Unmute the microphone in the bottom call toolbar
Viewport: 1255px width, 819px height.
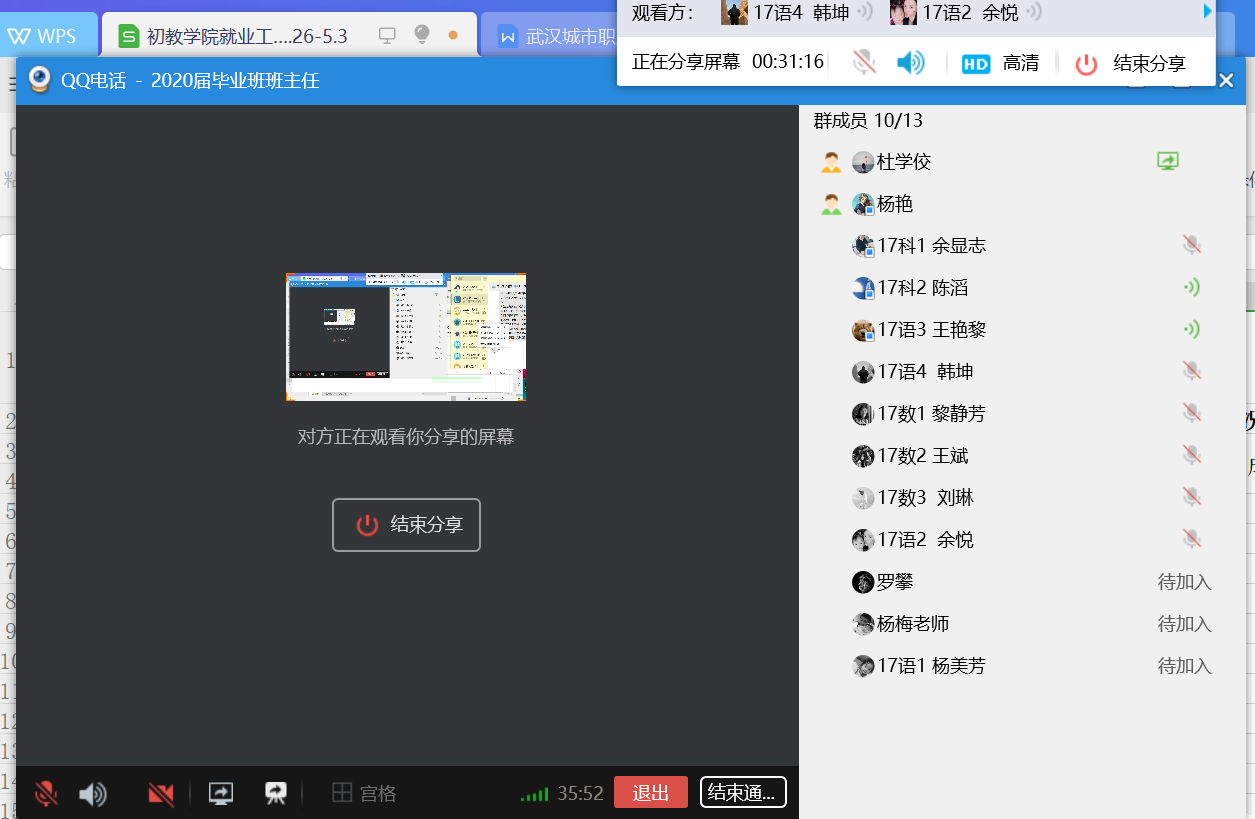pyautogui.click(x=46, y=794)
